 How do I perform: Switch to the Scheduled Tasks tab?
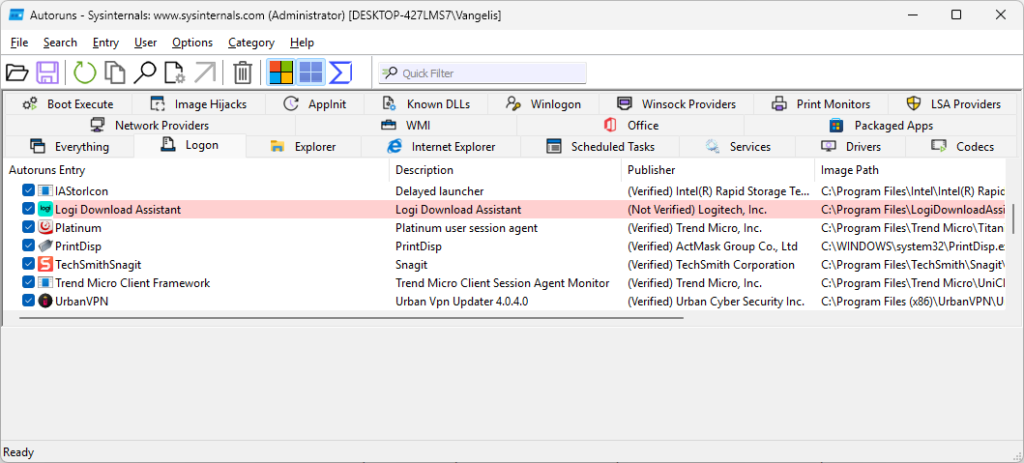(600, 147)
